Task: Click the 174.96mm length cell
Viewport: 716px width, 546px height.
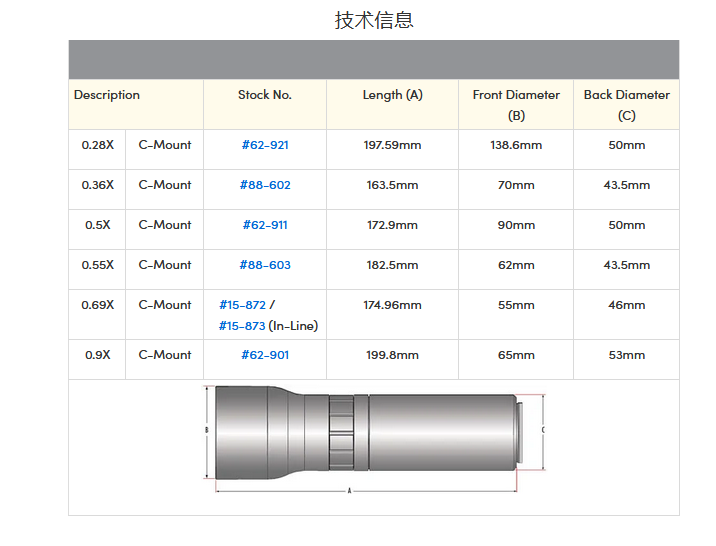Action: 392,305
